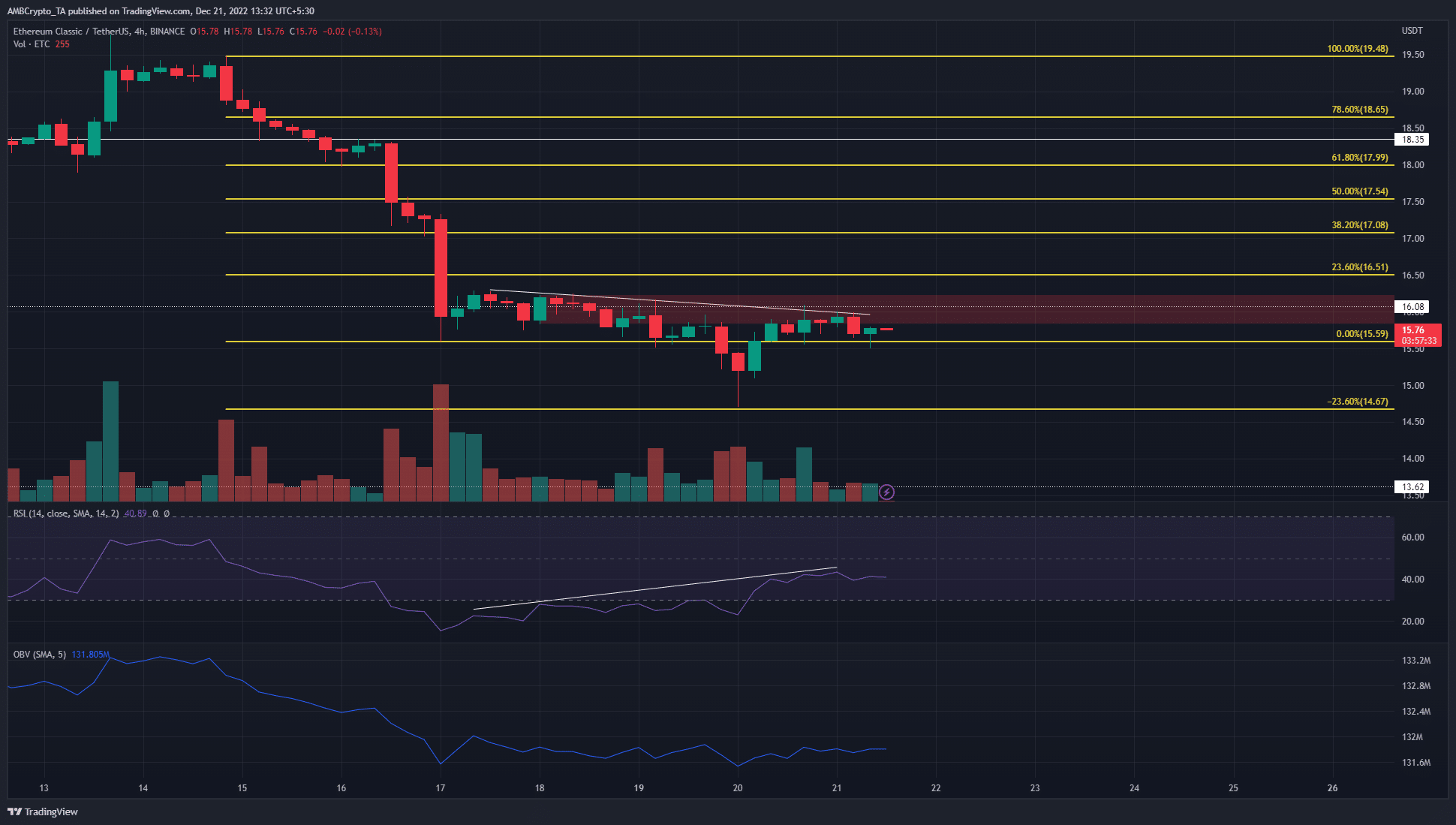Click date 20 on the time axis
Viewport: 1456px width, 825px height.
738,788
